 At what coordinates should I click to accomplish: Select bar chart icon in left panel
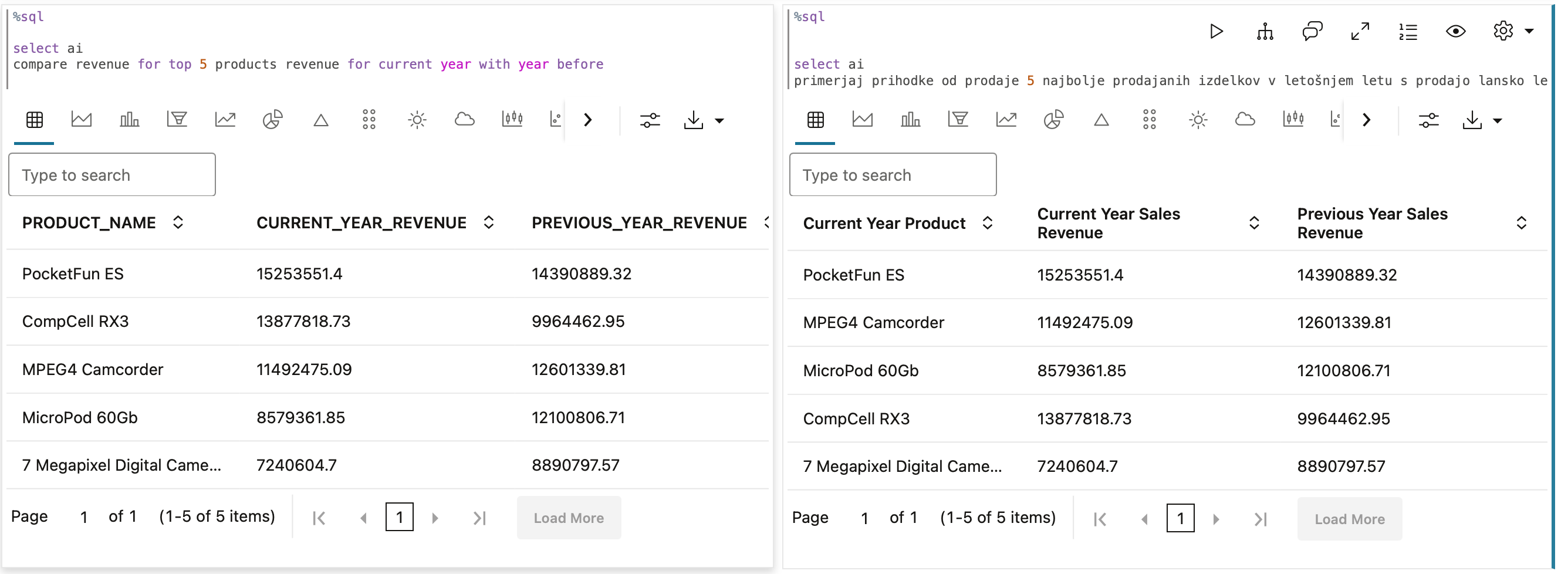point(129,119)
